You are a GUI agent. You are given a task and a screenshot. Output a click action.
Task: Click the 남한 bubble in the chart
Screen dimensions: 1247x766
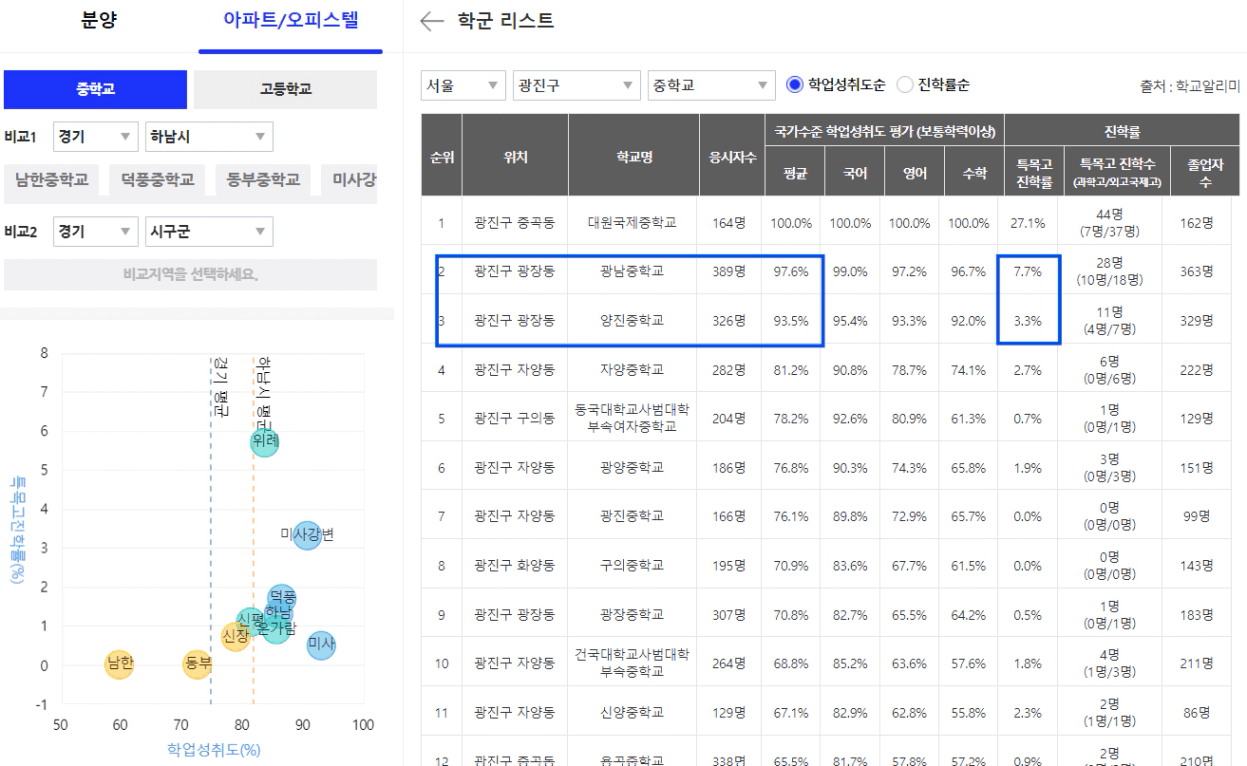pos(120,663)
